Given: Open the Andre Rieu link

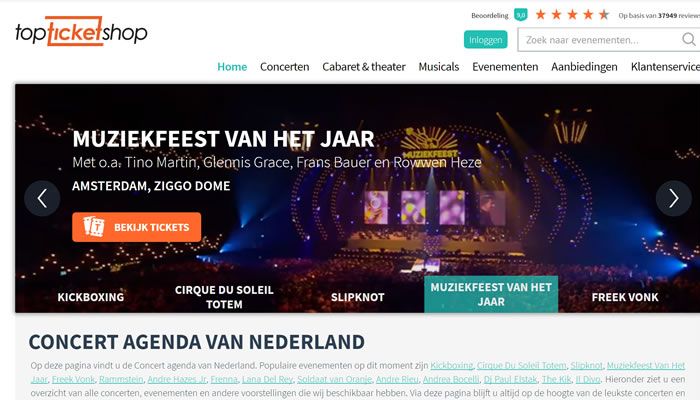Looking at the screenshot, I should tap(397, 379).
